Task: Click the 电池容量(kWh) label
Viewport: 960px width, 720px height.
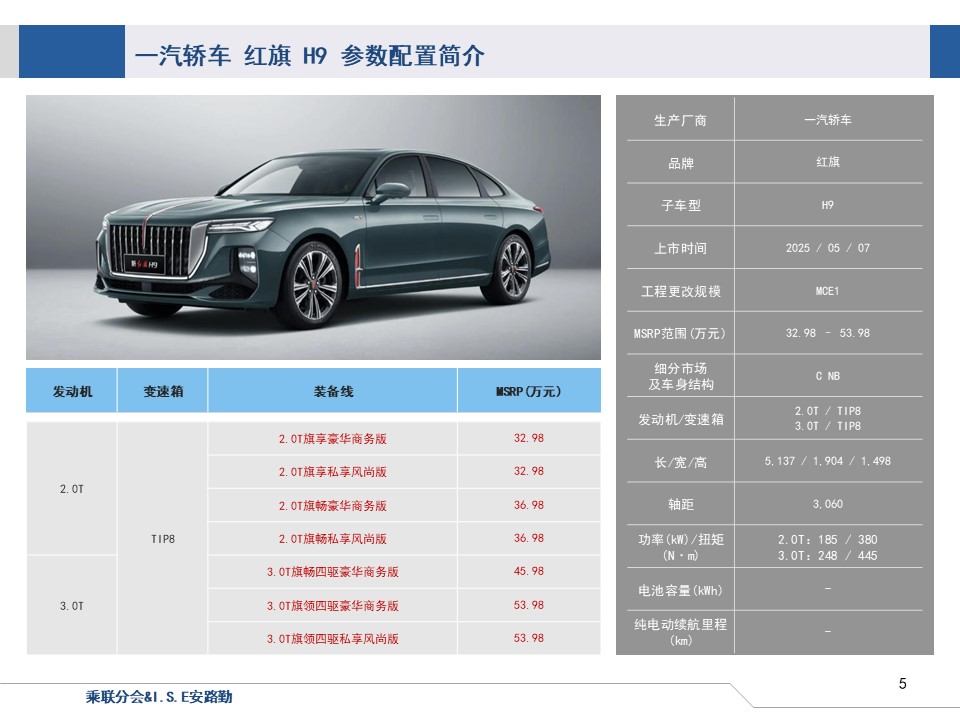Action: [x=680, y=590]
